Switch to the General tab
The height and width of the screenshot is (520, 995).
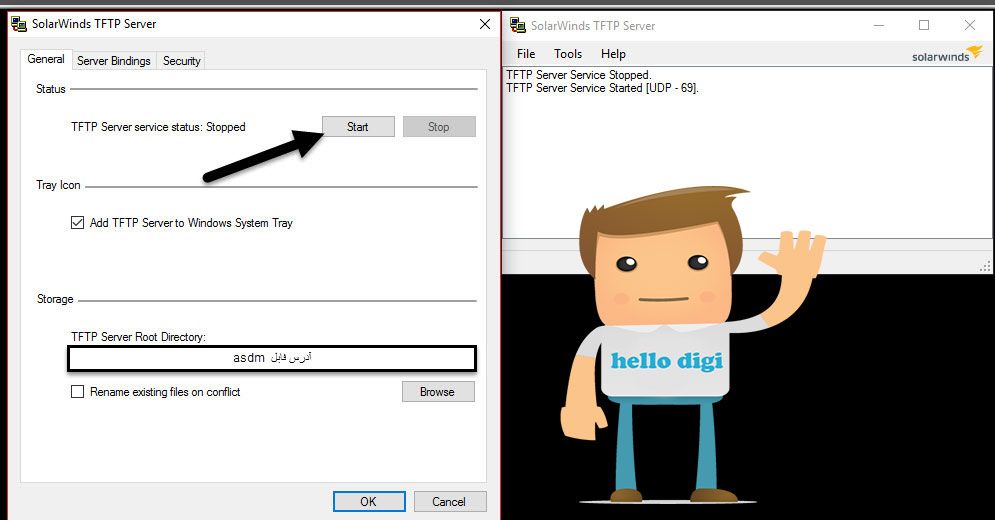coord(46,59)
